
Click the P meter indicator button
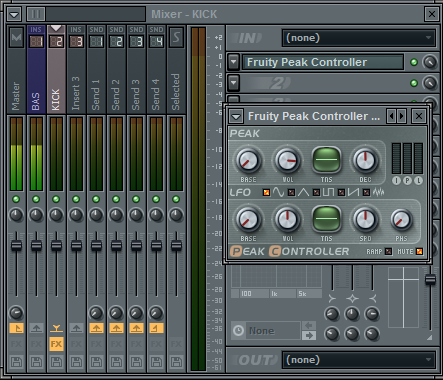click(407, 181)
